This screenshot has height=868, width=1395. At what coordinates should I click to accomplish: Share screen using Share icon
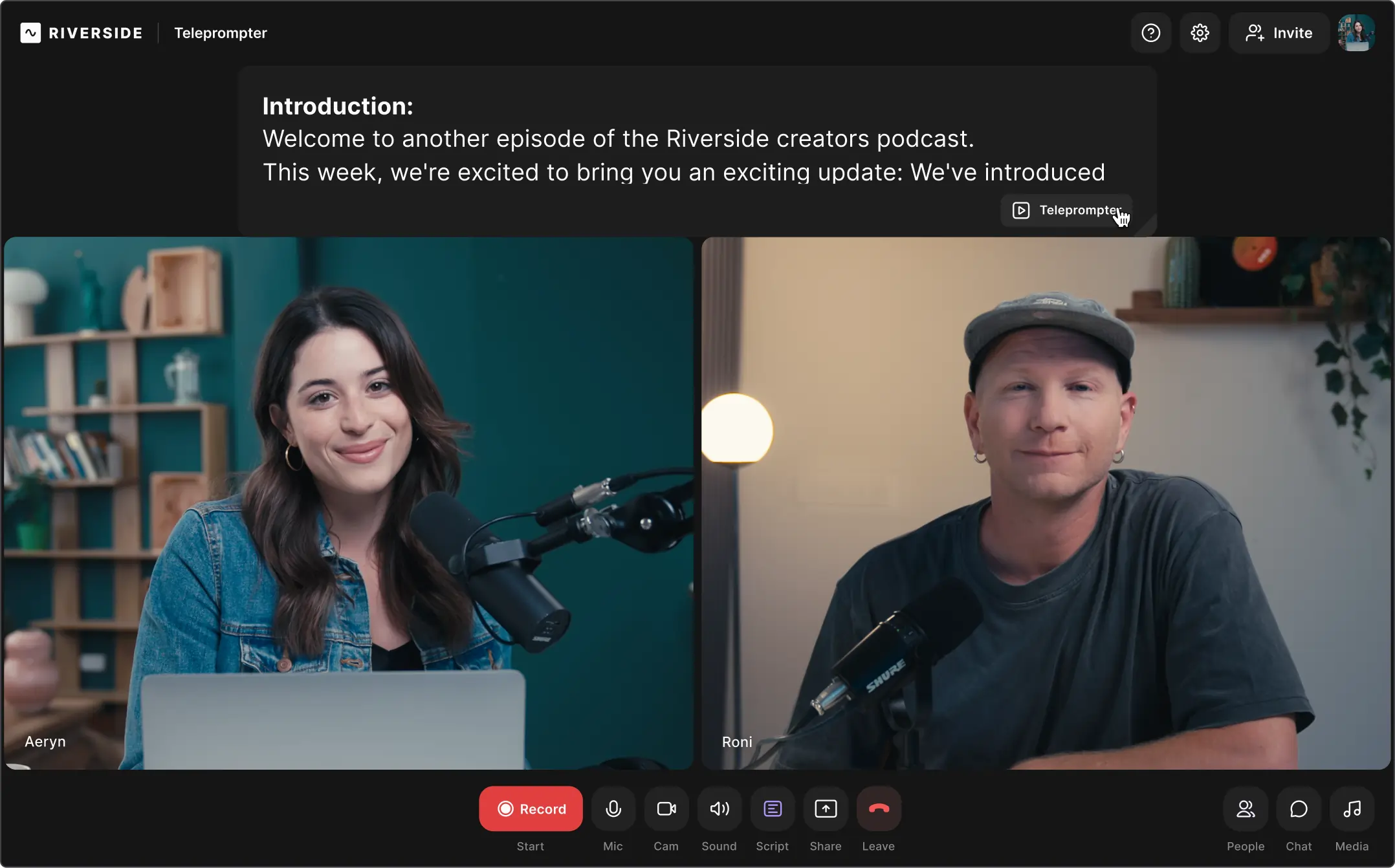pyautogui.click(x=825, y=808)
